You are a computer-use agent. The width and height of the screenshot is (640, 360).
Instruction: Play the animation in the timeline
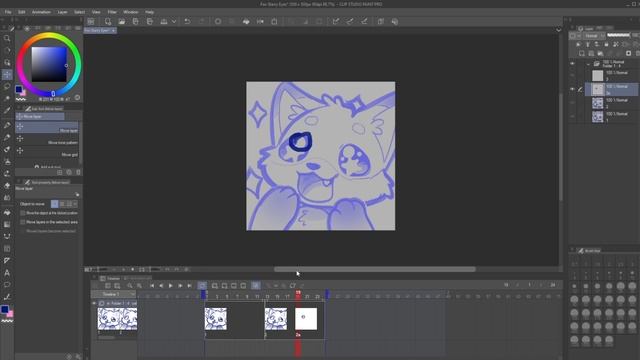tap(171, 286)
